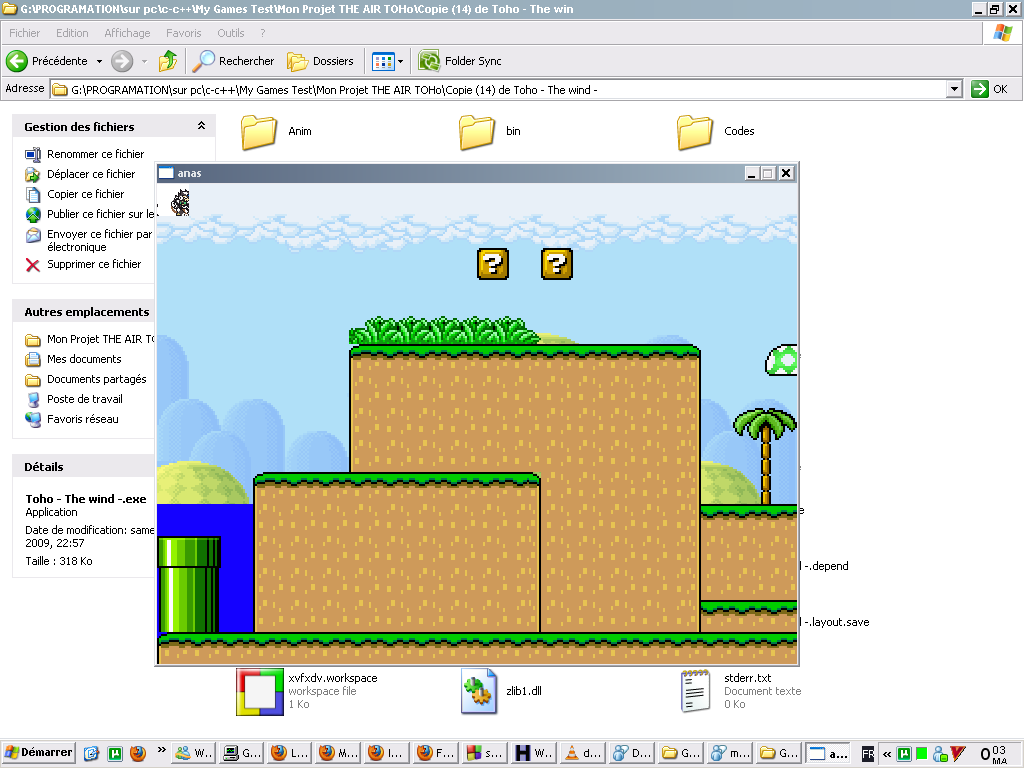Open the Folder Sync tool
The width and height of the screenshot is (1024, 768).
[x=460, y=61]
